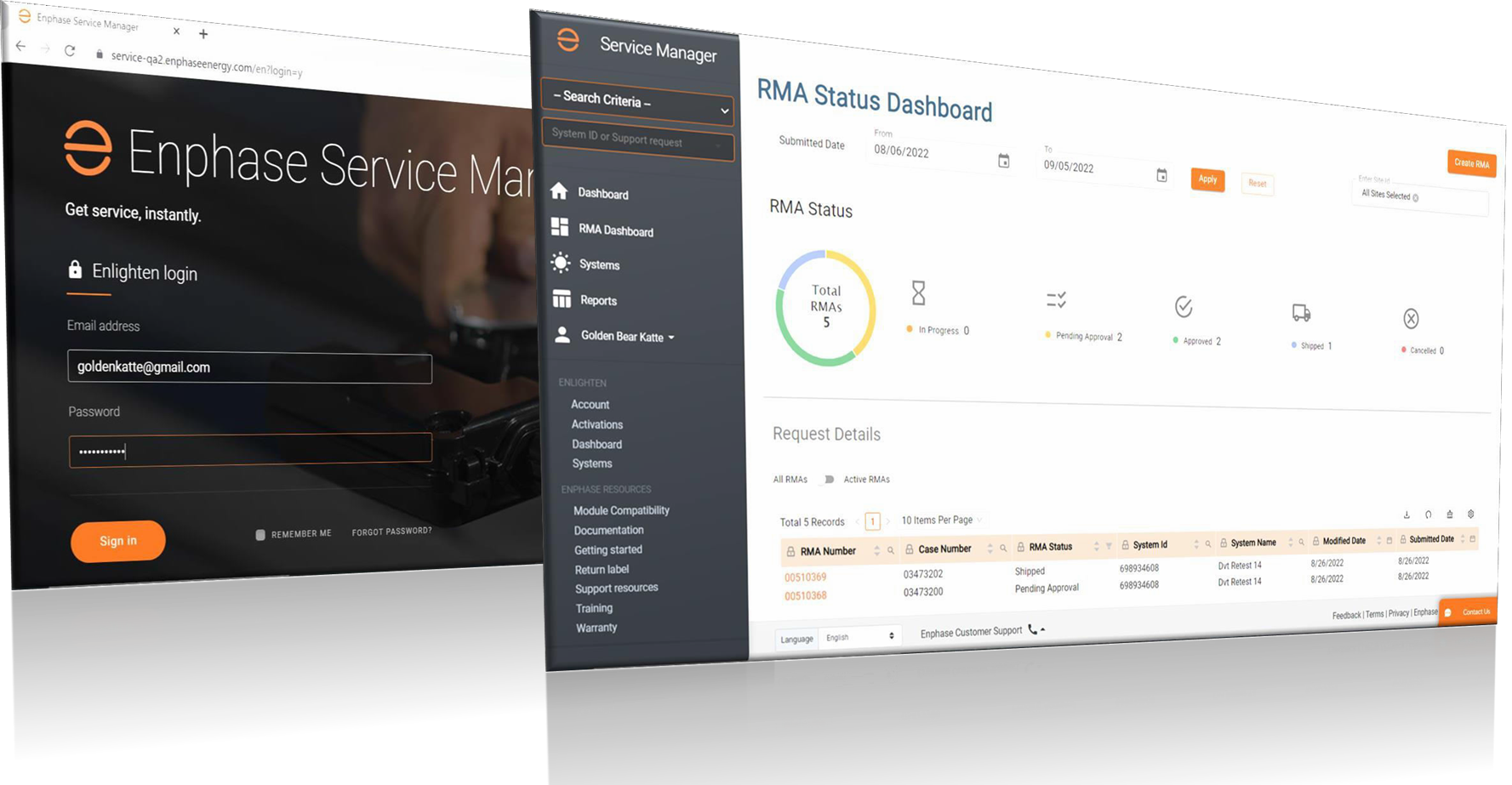The width and height of the screenshot is (1512, 785).
Task: Click the table settings gear icon
Action: pyautogui.click(x=1471, y=514)
